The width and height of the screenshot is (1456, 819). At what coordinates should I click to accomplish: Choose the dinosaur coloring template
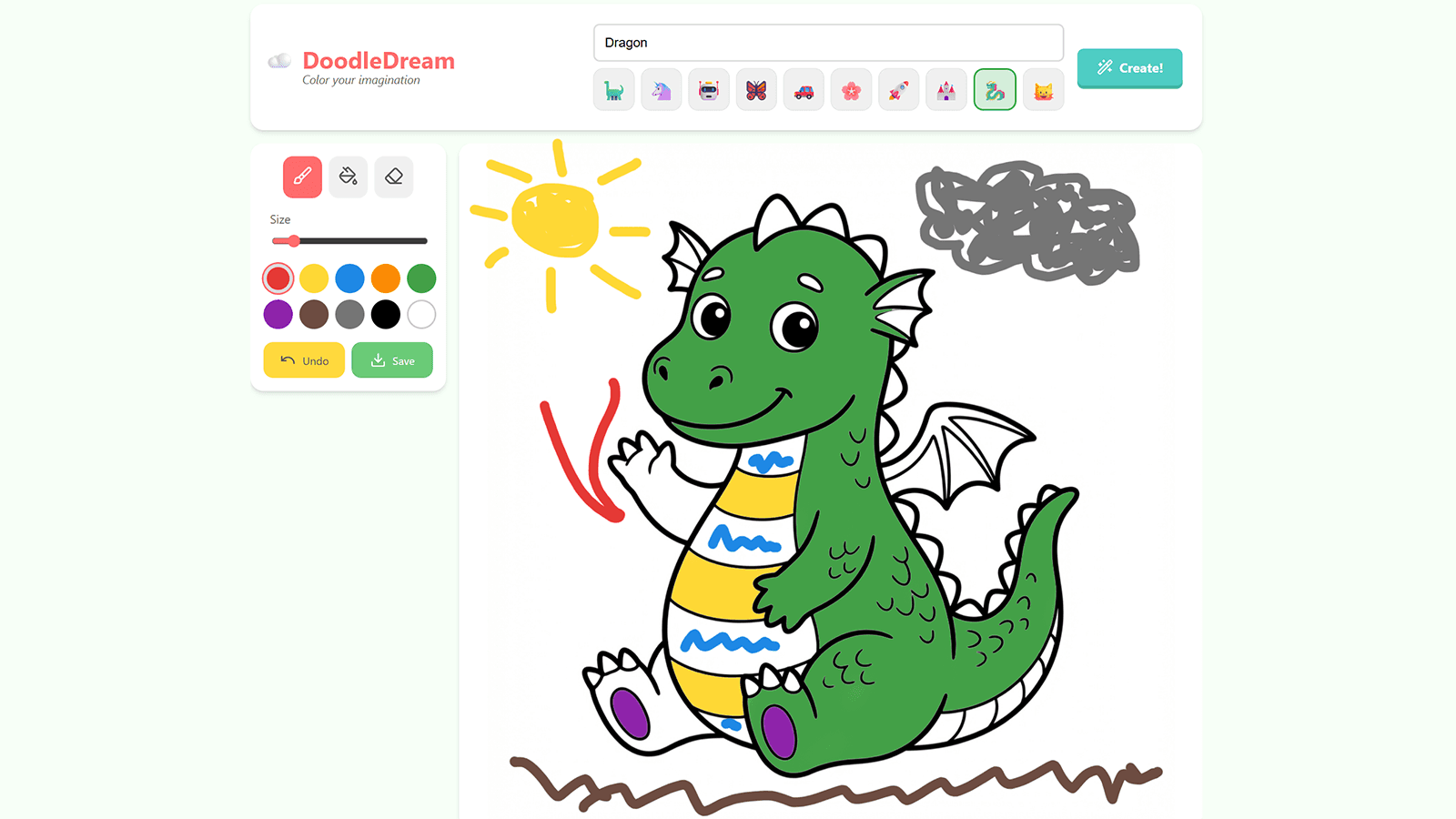614,89
